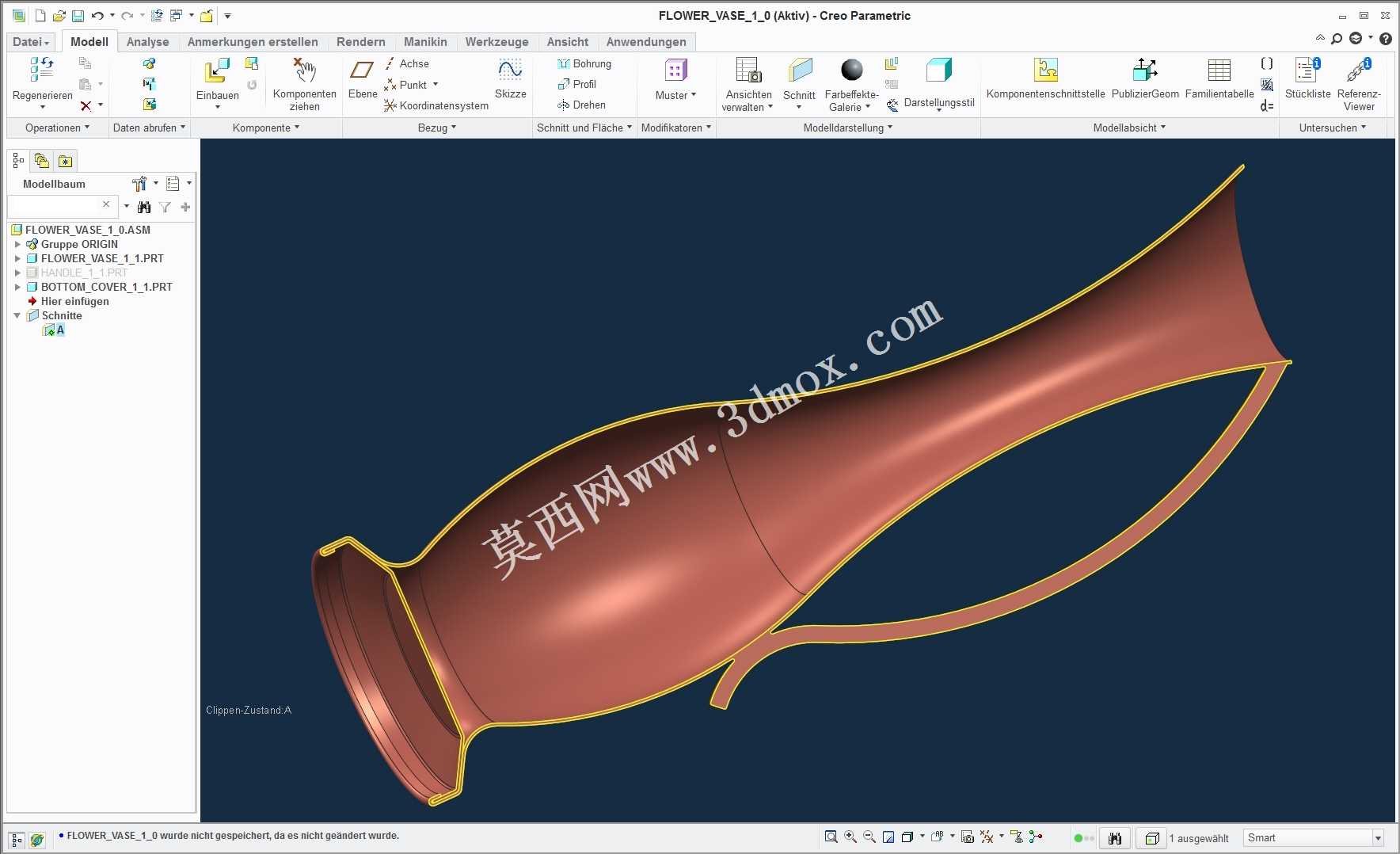Open a file via the folder icon
Viewport: 1400px width, 854px height.
pos(59,16)
